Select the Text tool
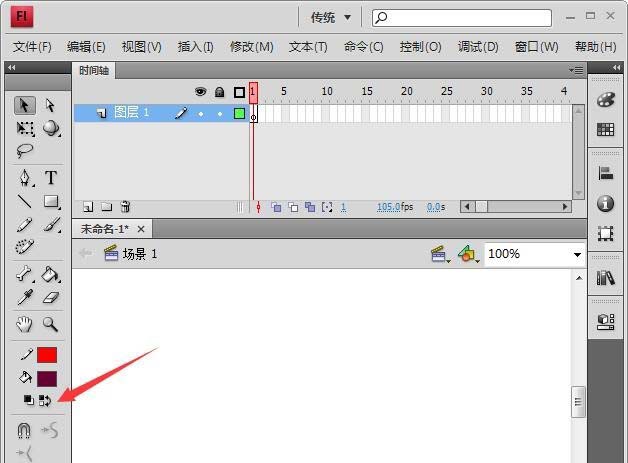 51,177
